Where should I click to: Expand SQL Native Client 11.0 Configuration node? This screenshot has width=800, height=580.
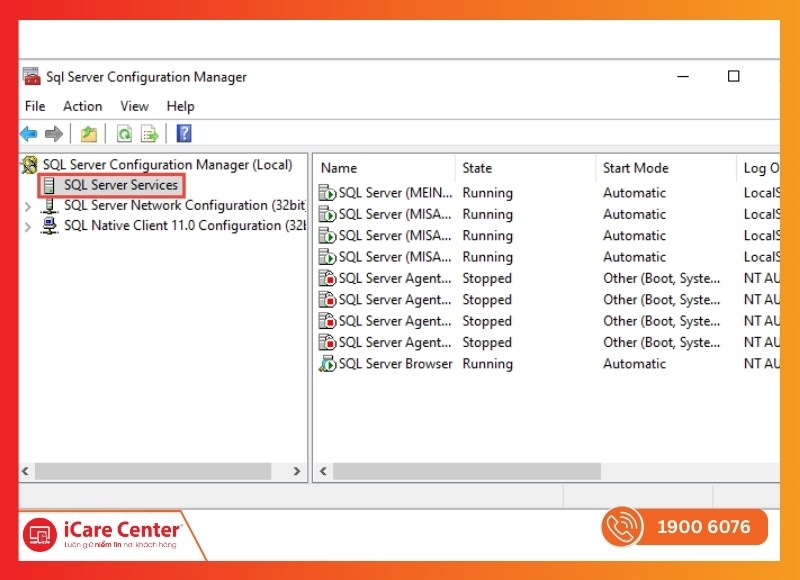coord(28,227)
